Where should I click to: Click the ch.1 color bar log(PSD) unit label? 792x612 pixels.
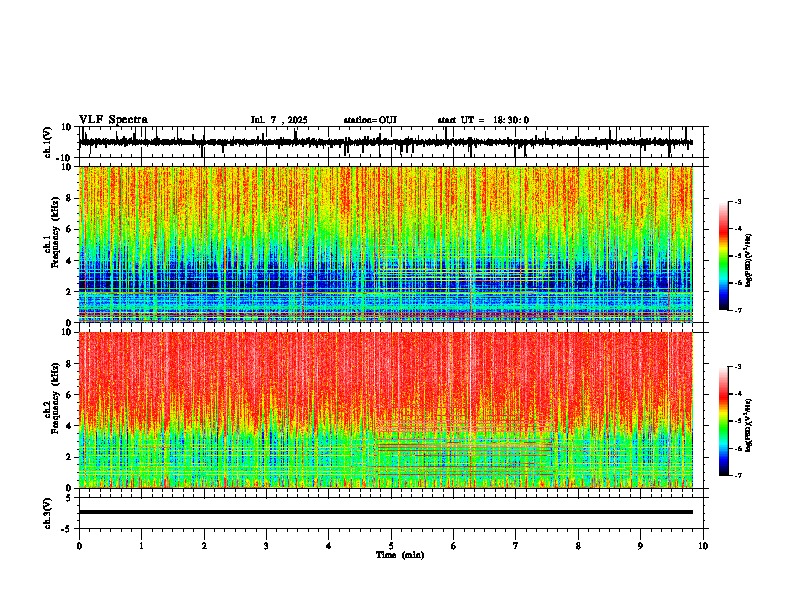[x=749, y=261]
